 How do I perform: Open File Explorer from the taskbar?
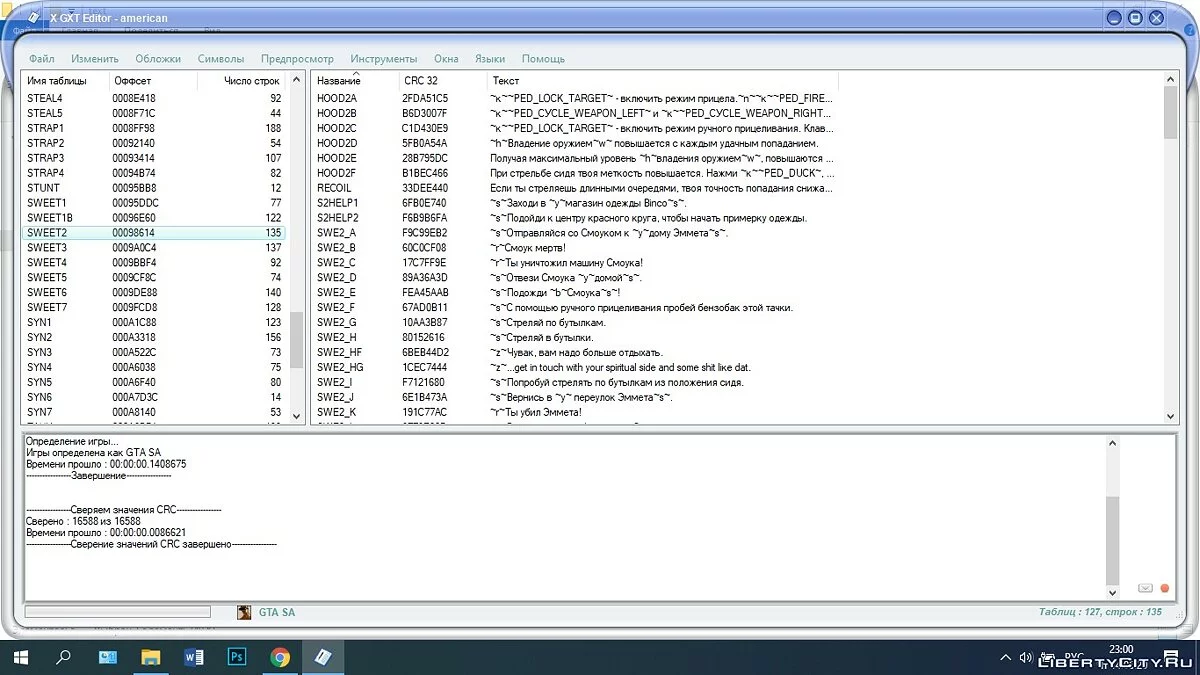point(150,657)
